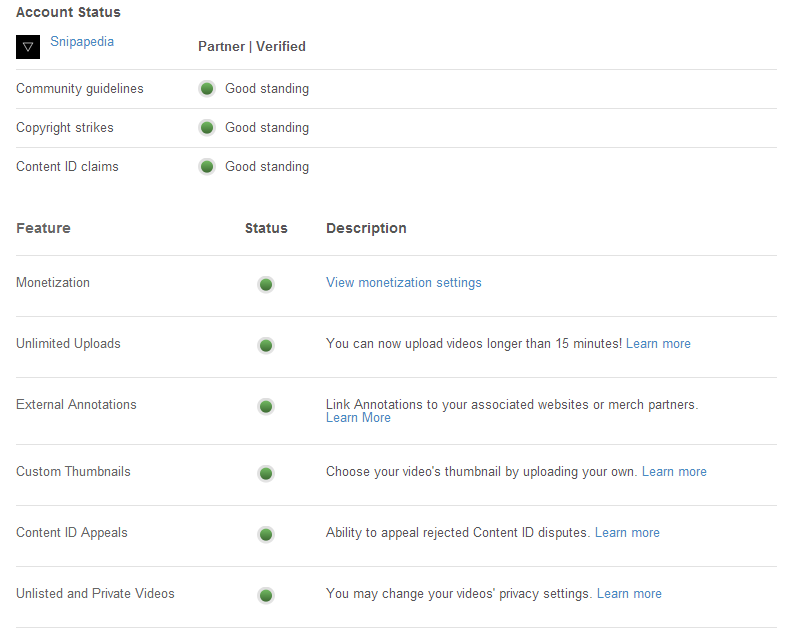Image resolution: width=799 pixels, height=640 pixels.
Task: Open the Snipapedia channel link
Action: [82, 42]
